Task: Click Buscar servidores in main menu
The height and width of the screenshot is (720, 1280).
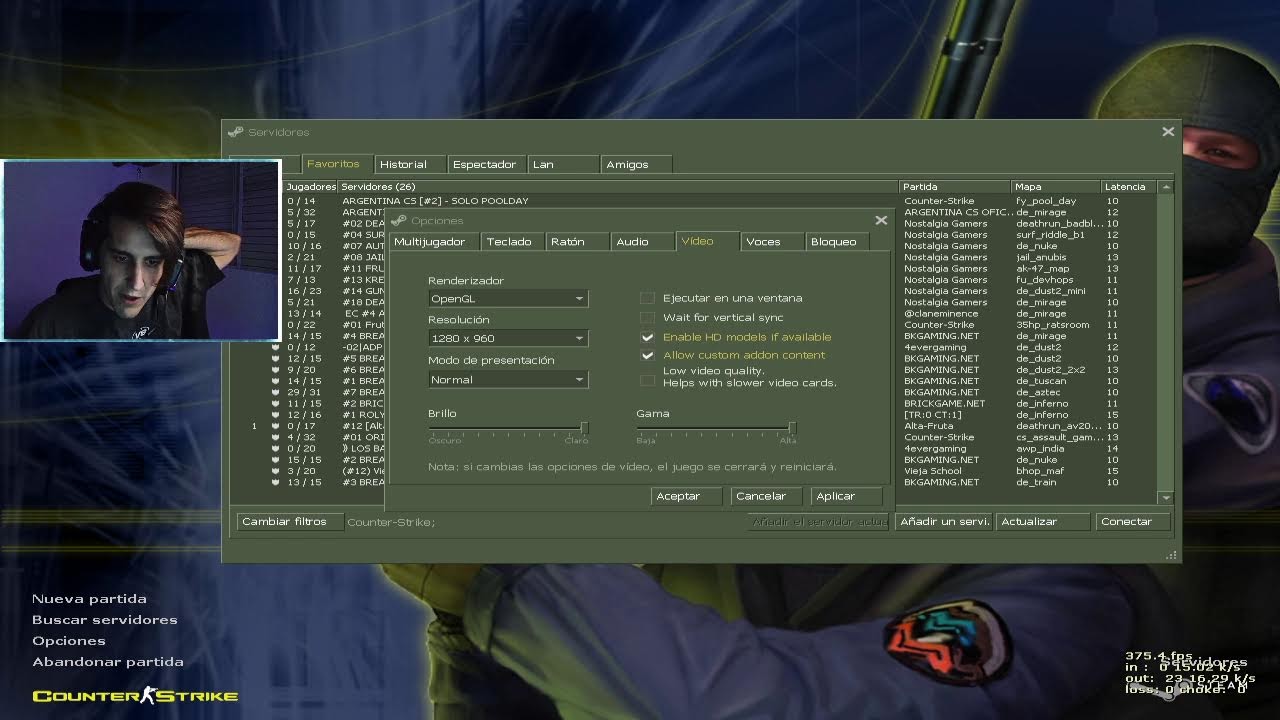Action: [105, 620]
